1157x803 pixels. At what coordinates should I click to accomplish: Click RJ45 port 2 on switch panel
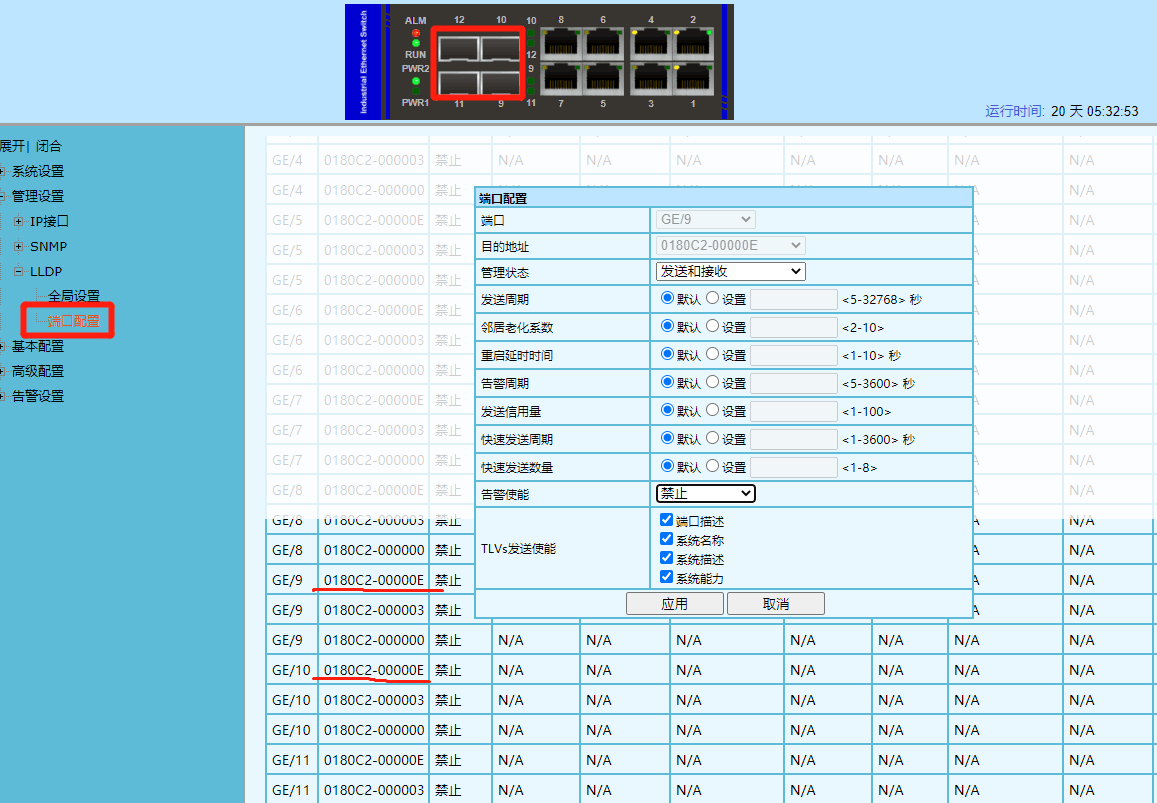pos(694,43)
